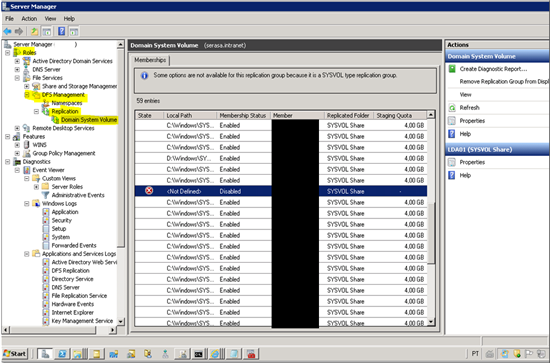550x363 pixels.
Task: Collapse the Event Viewer node
Action: coord(17,170)
